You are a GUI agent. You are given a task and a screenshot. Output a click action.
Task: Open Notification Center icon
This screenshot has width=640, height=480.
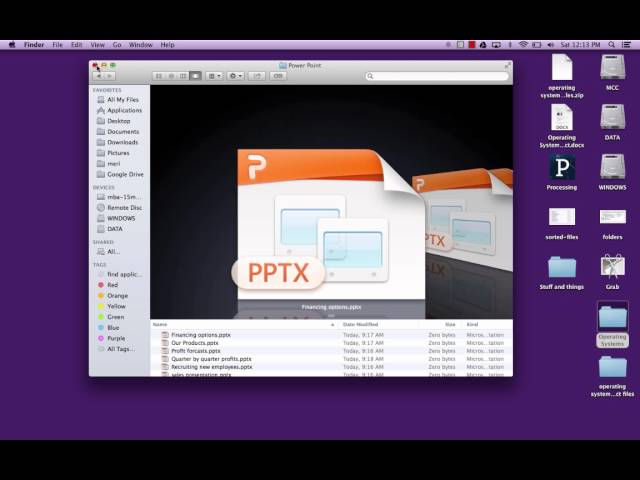(x=626, y=45)
